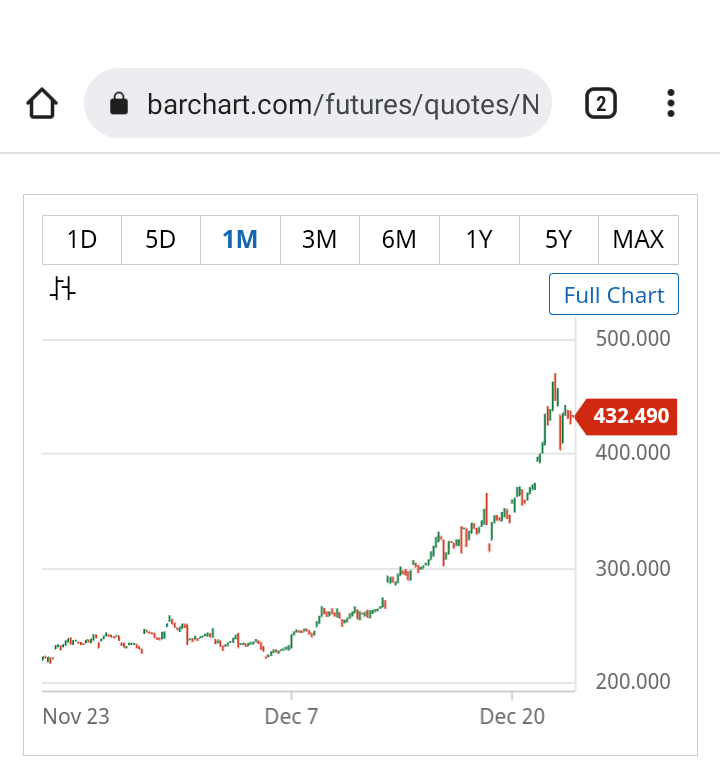Switch chart to 3M range
Screen dimensions: 720x767
pos(319,240)
